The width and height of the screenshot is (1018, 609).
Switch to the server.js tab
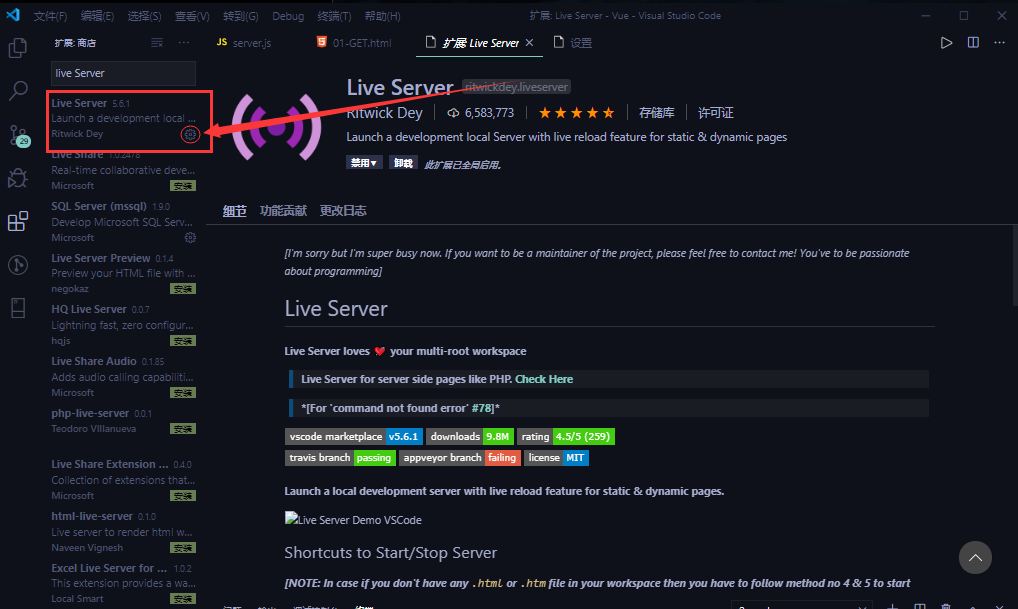tap(252, 42)
